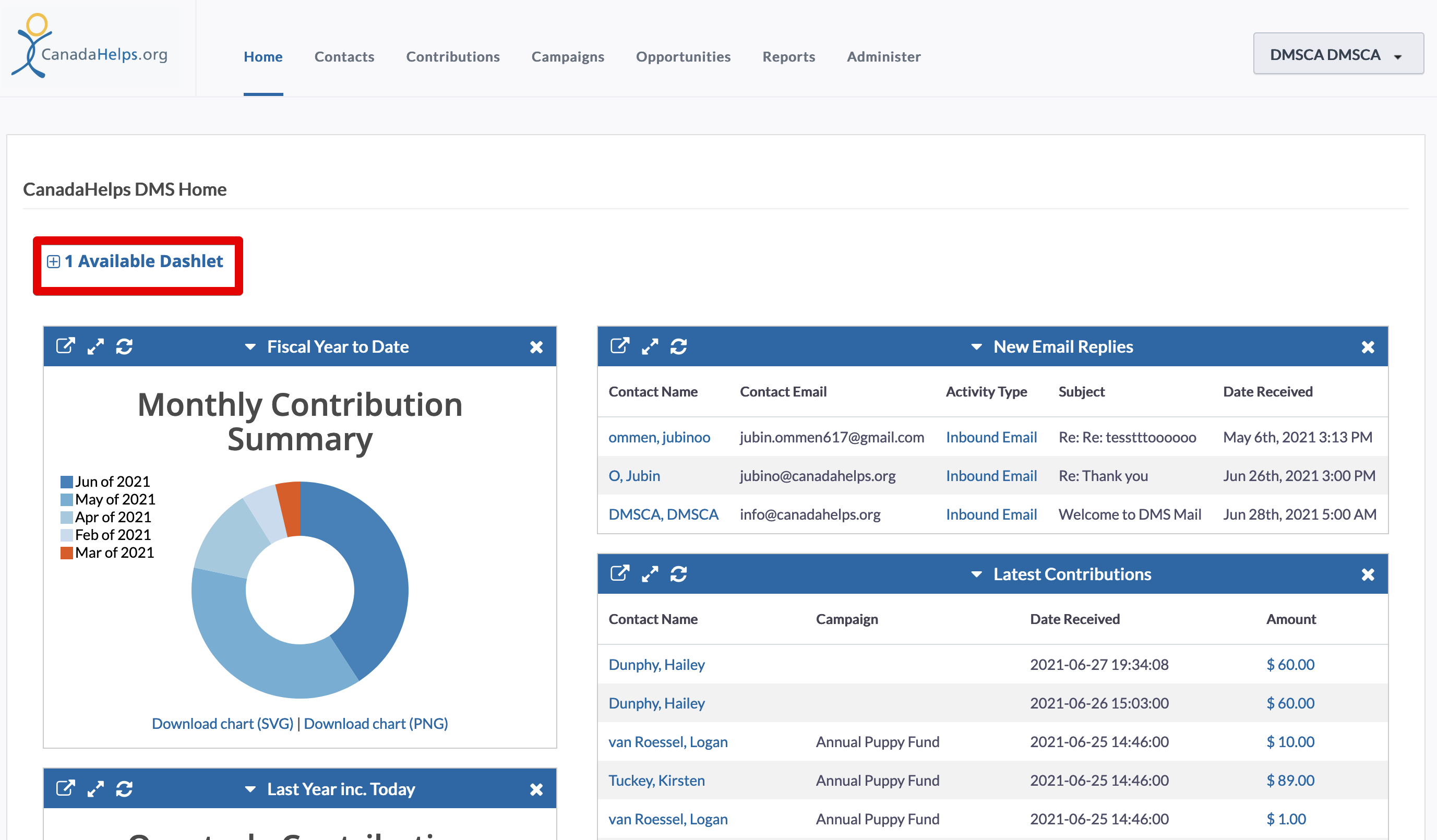Viewport: 1437px width, 840px height.
Task: Open Inbound Email for tesstttoooooo reply
Action: 991,437
